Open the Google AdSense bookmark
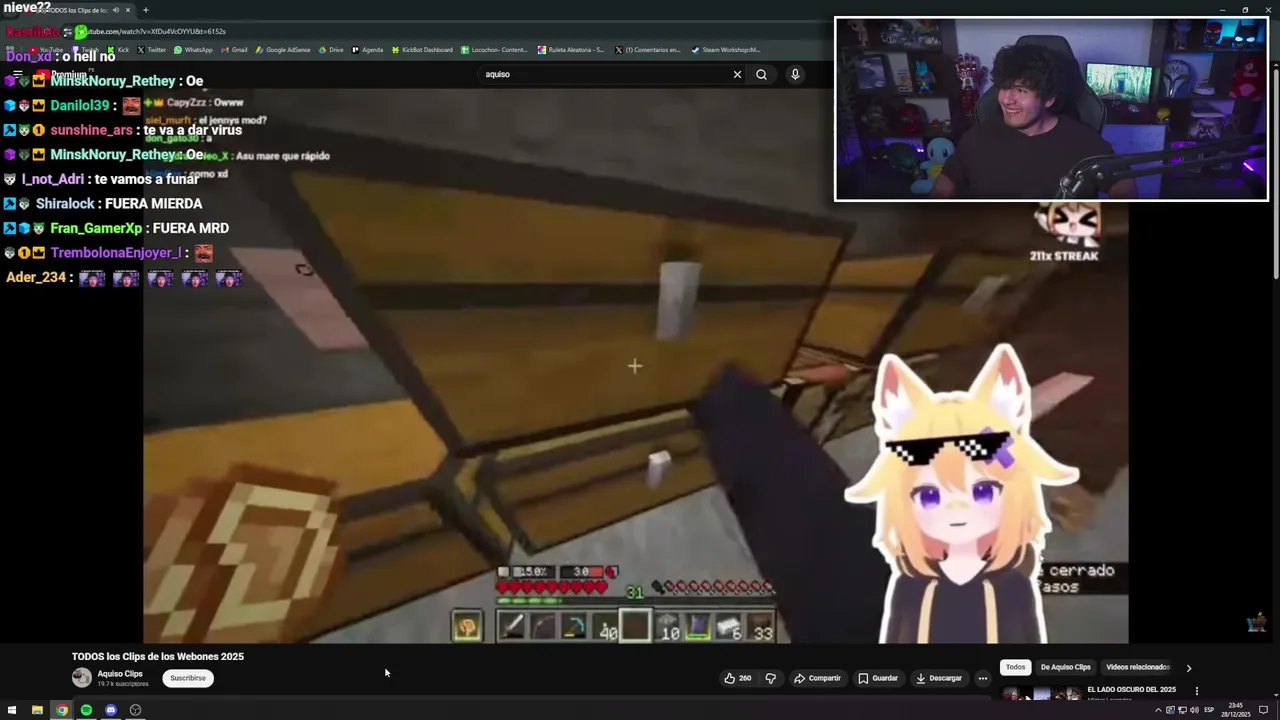Screen dimensions: 1280x720 283,50
